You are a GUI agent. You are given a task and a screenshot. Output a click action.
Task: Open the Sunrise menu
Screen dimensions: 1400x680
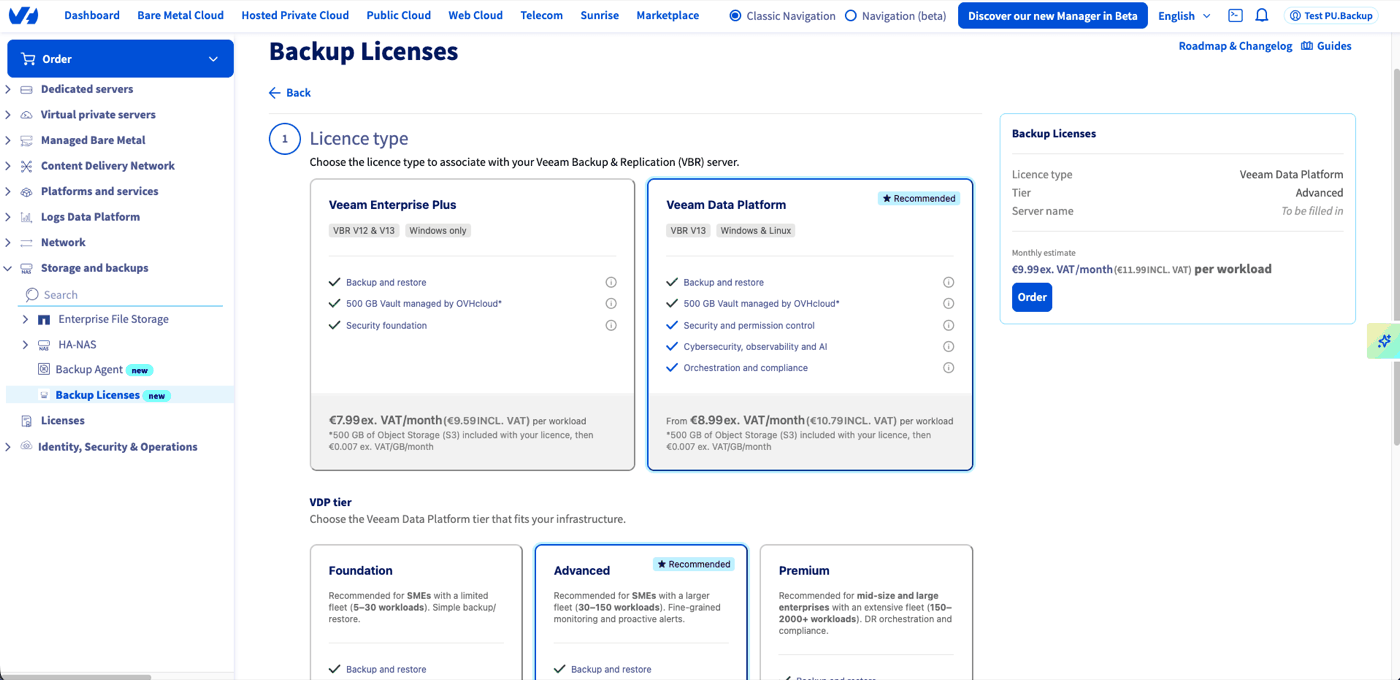coord(600,16)
